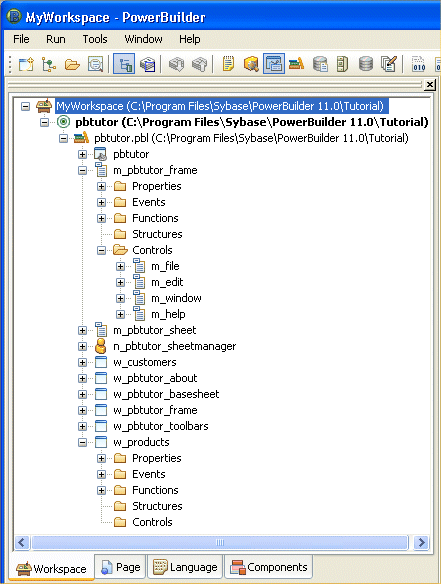This screenshot has height=584, width=441.
Task: Select w_pbtutor_basesheet in the tree
Action: [166, 394]
